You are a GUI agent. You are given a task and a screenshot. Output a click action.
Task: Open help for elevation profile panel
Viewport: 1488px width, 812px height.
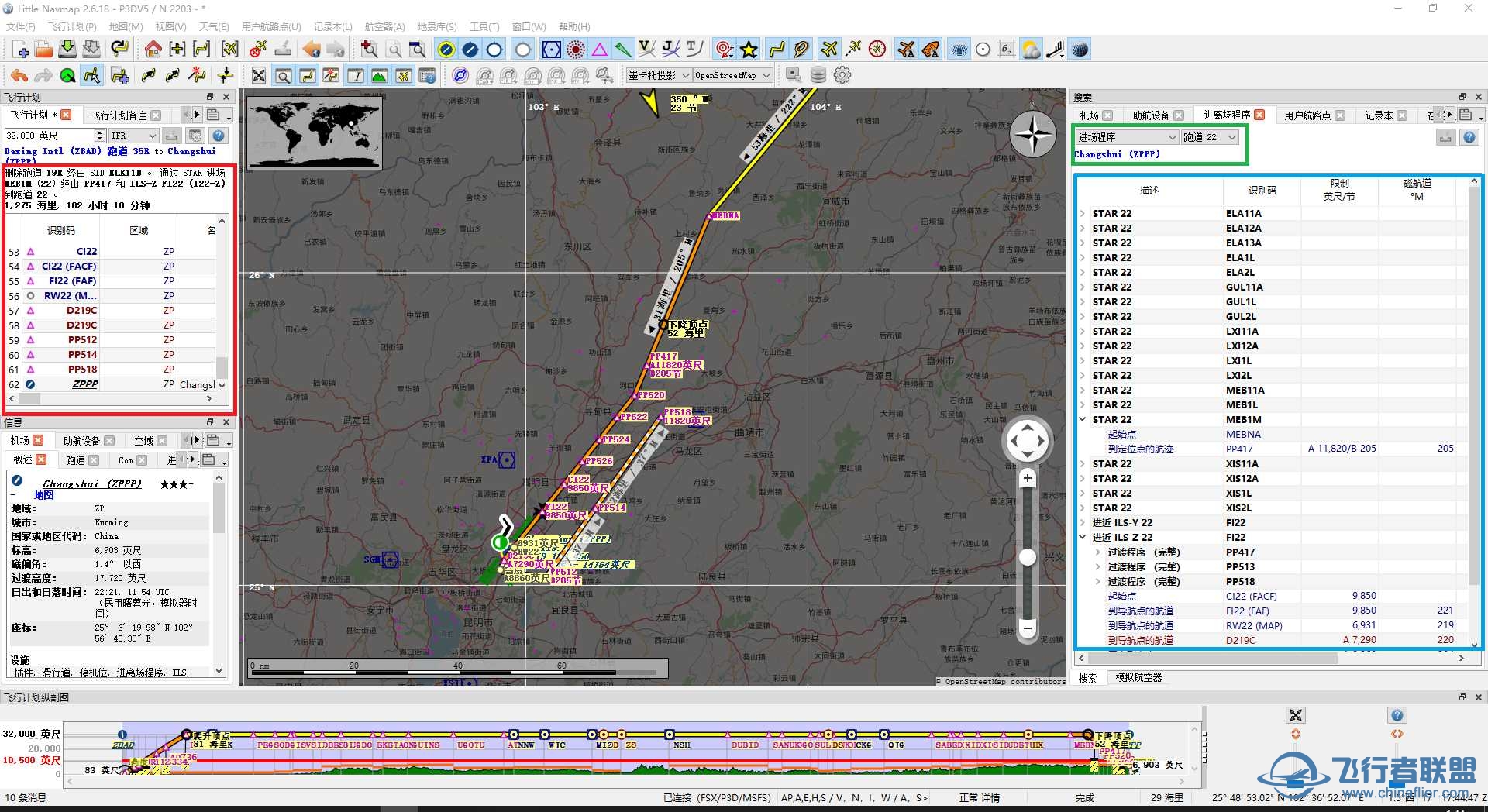point(1397,715)
